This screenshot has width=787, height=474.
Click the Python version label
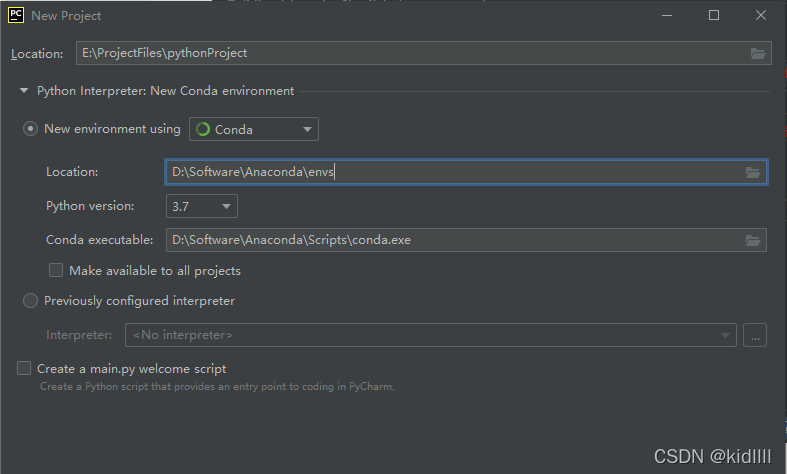coord(90,206)
